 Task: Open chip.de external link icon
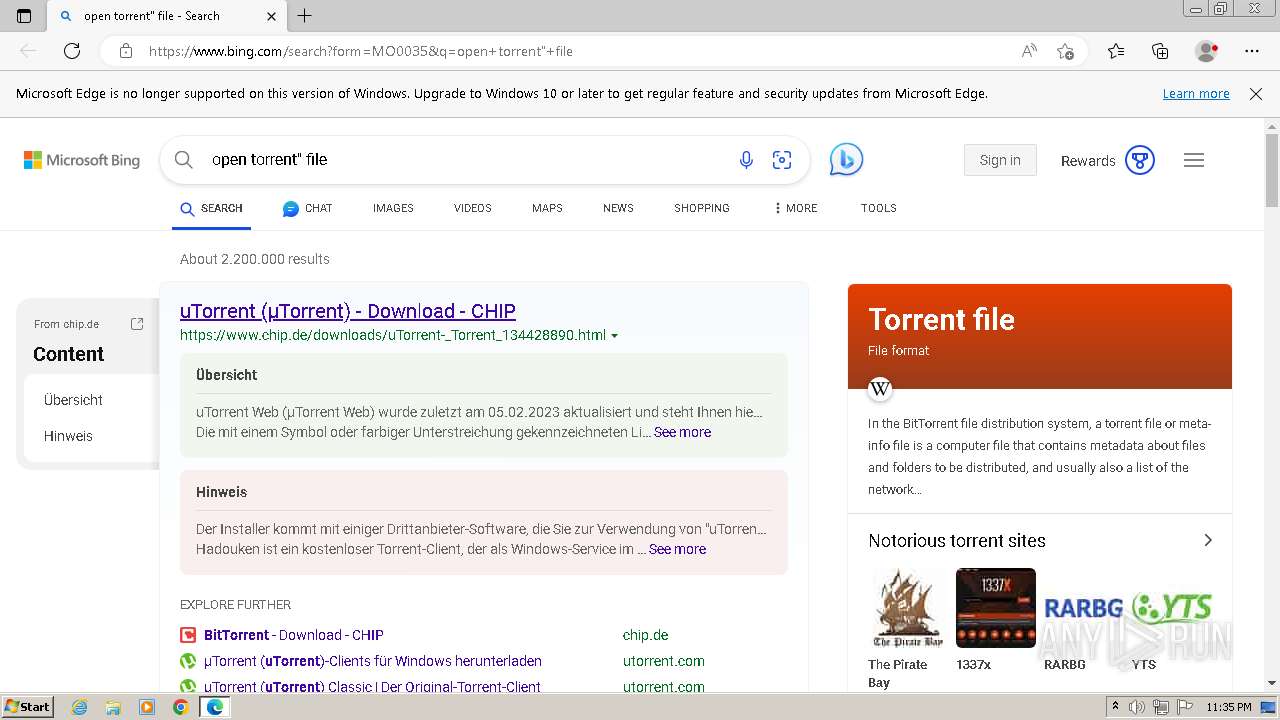click(137, 324)
